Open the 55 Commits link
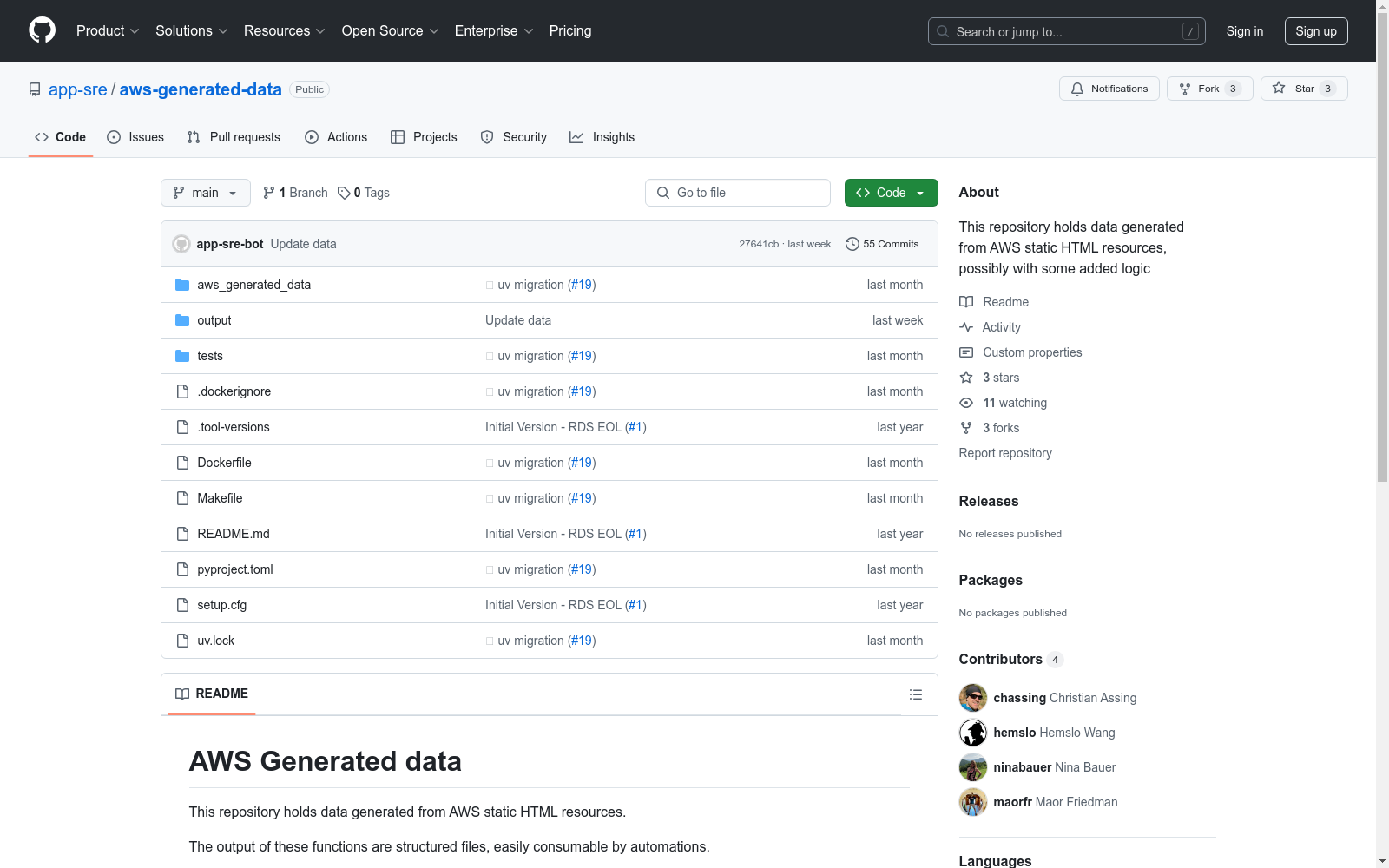1389x868 pixels. tap(882, 244)
